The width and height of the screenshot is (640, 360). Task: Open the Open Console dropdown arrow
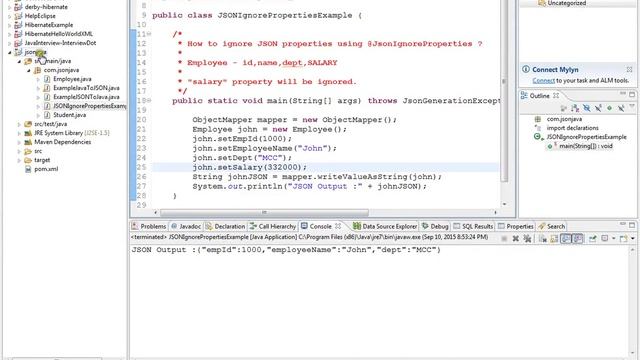633,238
